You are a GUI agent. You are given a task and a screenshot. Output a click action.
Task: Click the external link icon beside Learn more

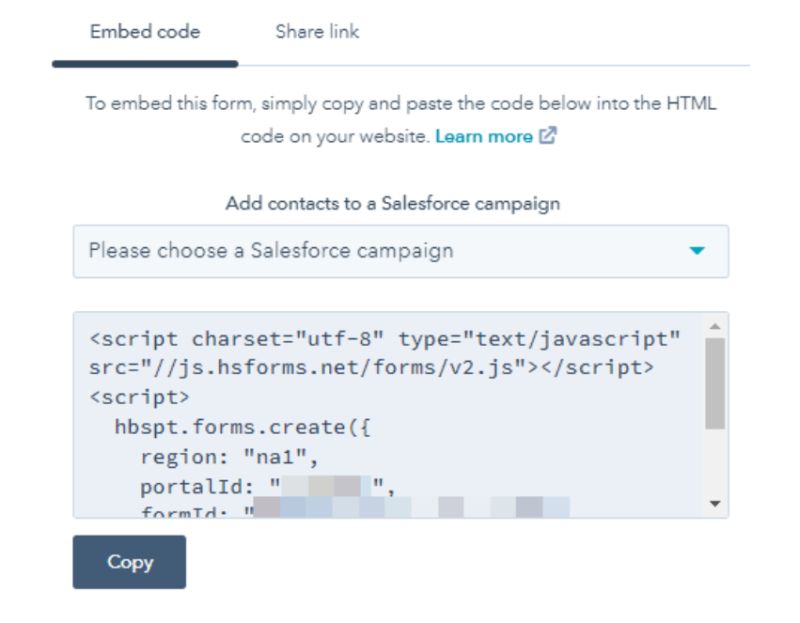coord(547,137)
